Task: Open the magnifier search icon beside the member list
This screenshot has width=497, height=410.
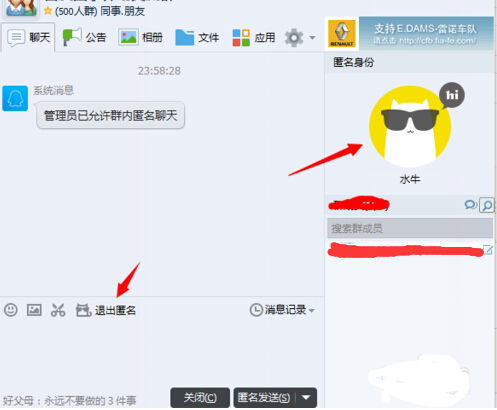Action: tap(486, 205)
